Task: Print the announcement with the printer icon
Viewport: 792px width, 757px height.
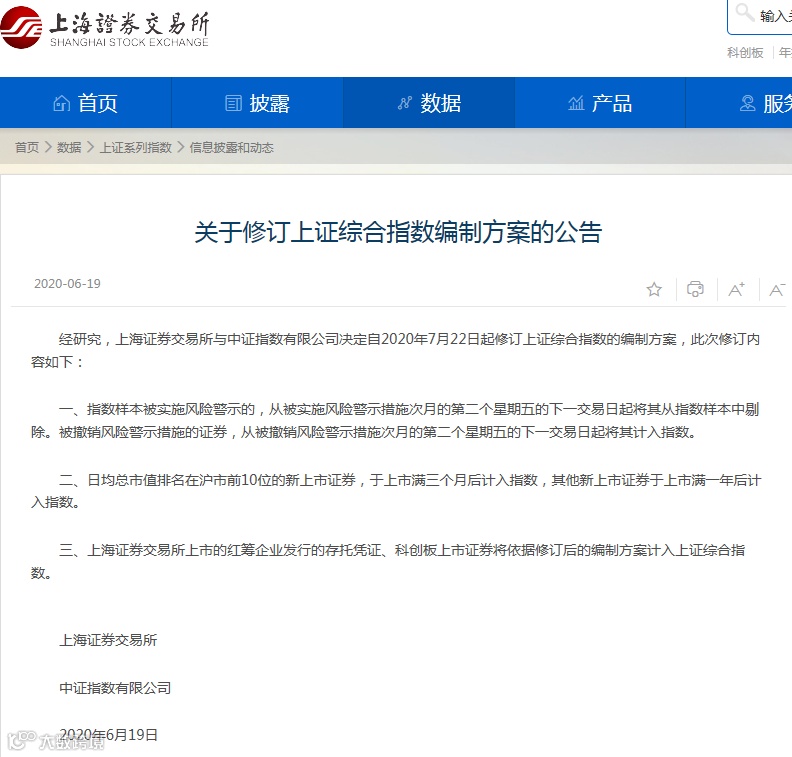Action: pos(695,289)
